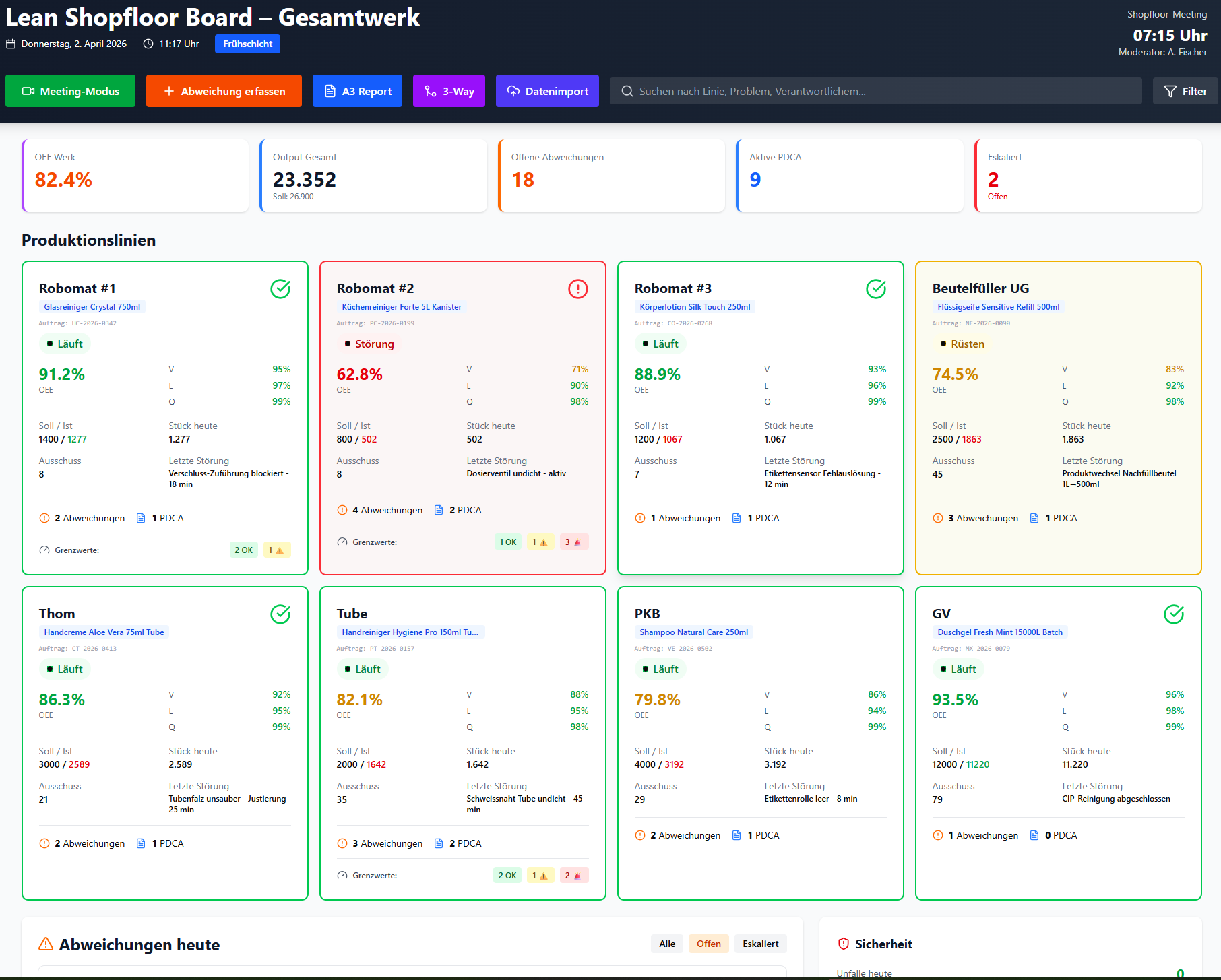This screenshot has height=980, width=1221.
Task: Click the search field for lines and problems
Action: tap(875, 91)
